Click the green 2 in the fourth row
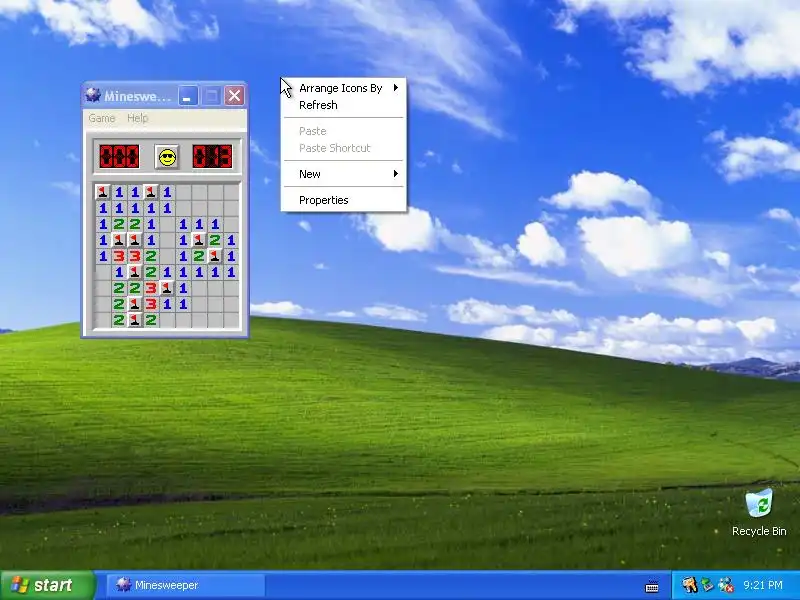800x600 pixels. coord(215,240)
